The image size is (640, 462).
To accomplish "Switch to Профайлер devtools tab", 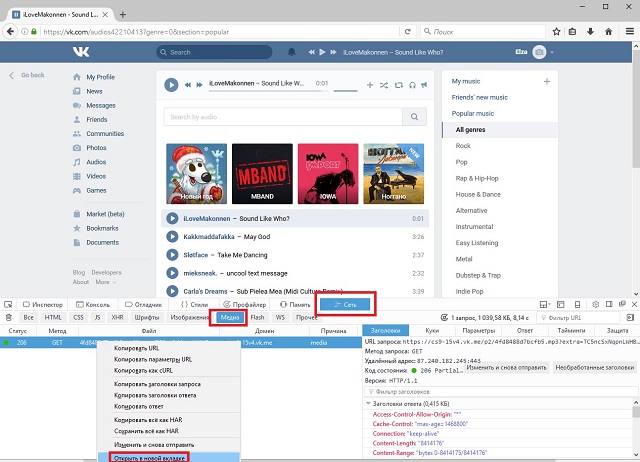I will (x=244, y=304).
